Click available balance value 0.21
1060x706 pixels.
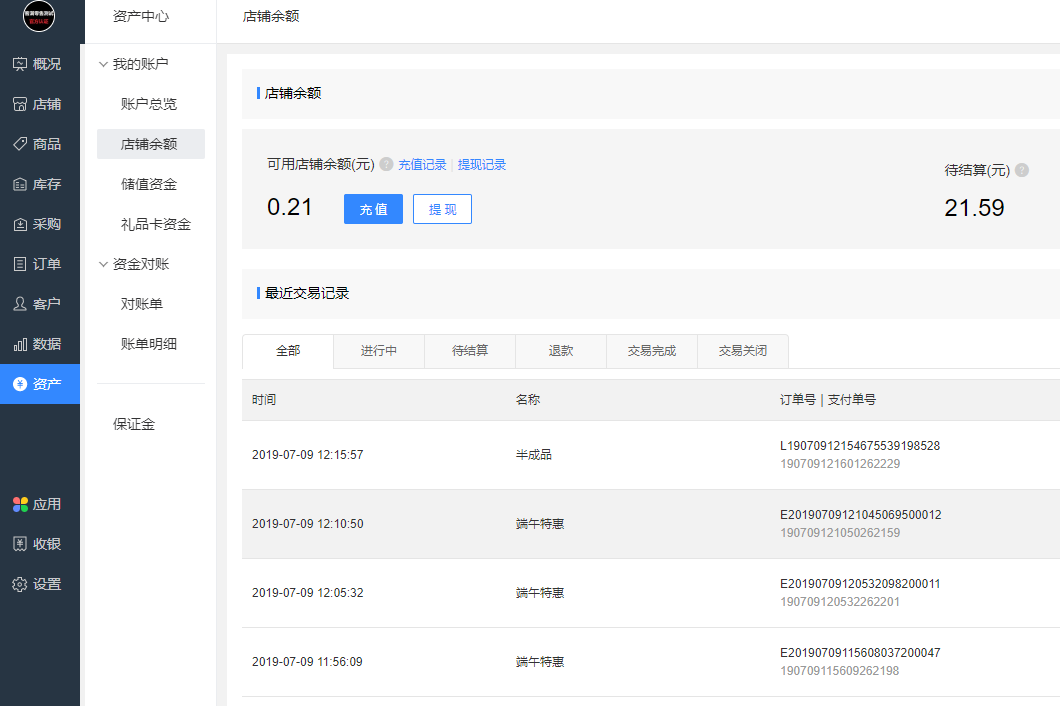(x=289, y=207)
